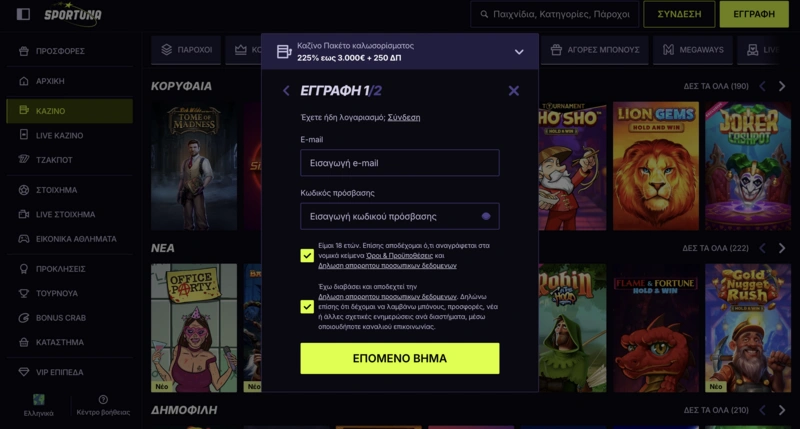This screenshot has width=800, height=429.
Task: Open Robin in the Hood game thumbnail
Action: (x=572, y=328)
